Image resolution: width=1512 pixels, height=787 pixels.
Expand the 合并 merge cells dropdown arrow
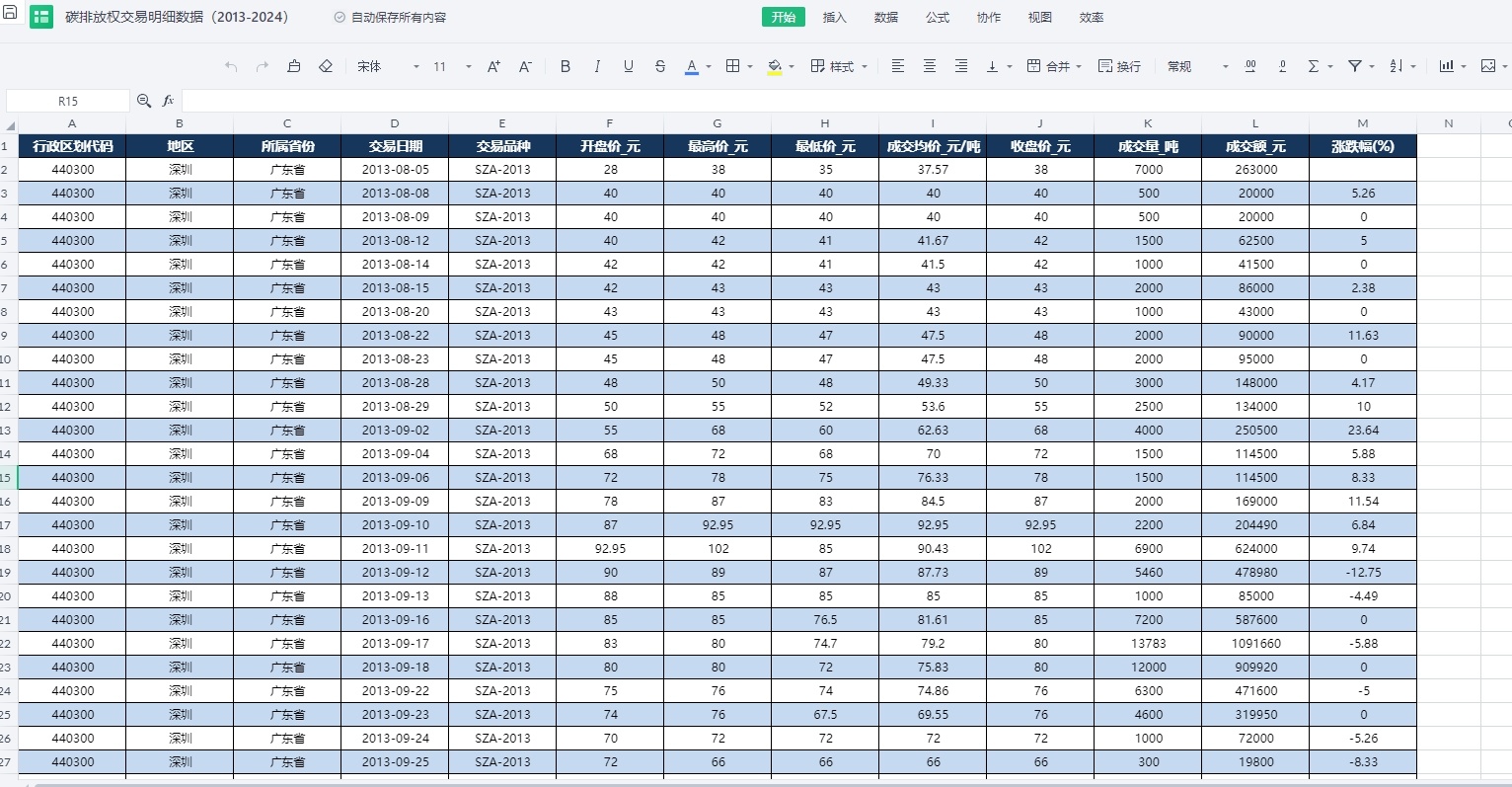point(1079,67)
